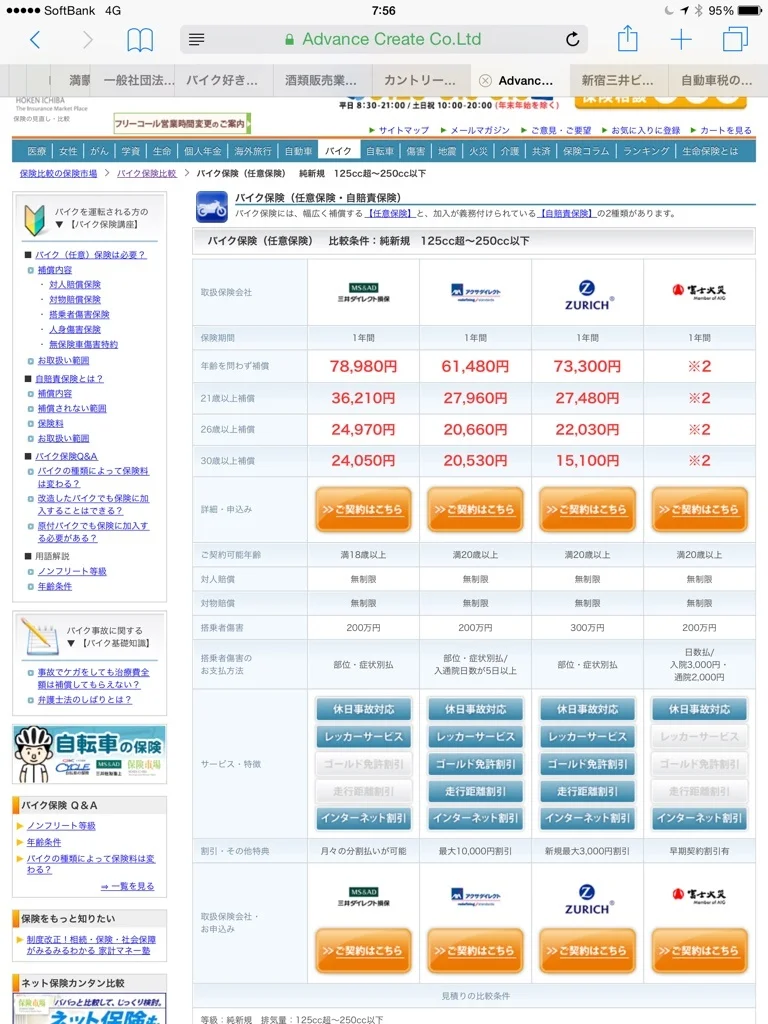This screenshot has height=1024, width=768.
Task: Click ご契約はこちら under the AXA prices
Action: pyautogui.click(x=475, y=509)
